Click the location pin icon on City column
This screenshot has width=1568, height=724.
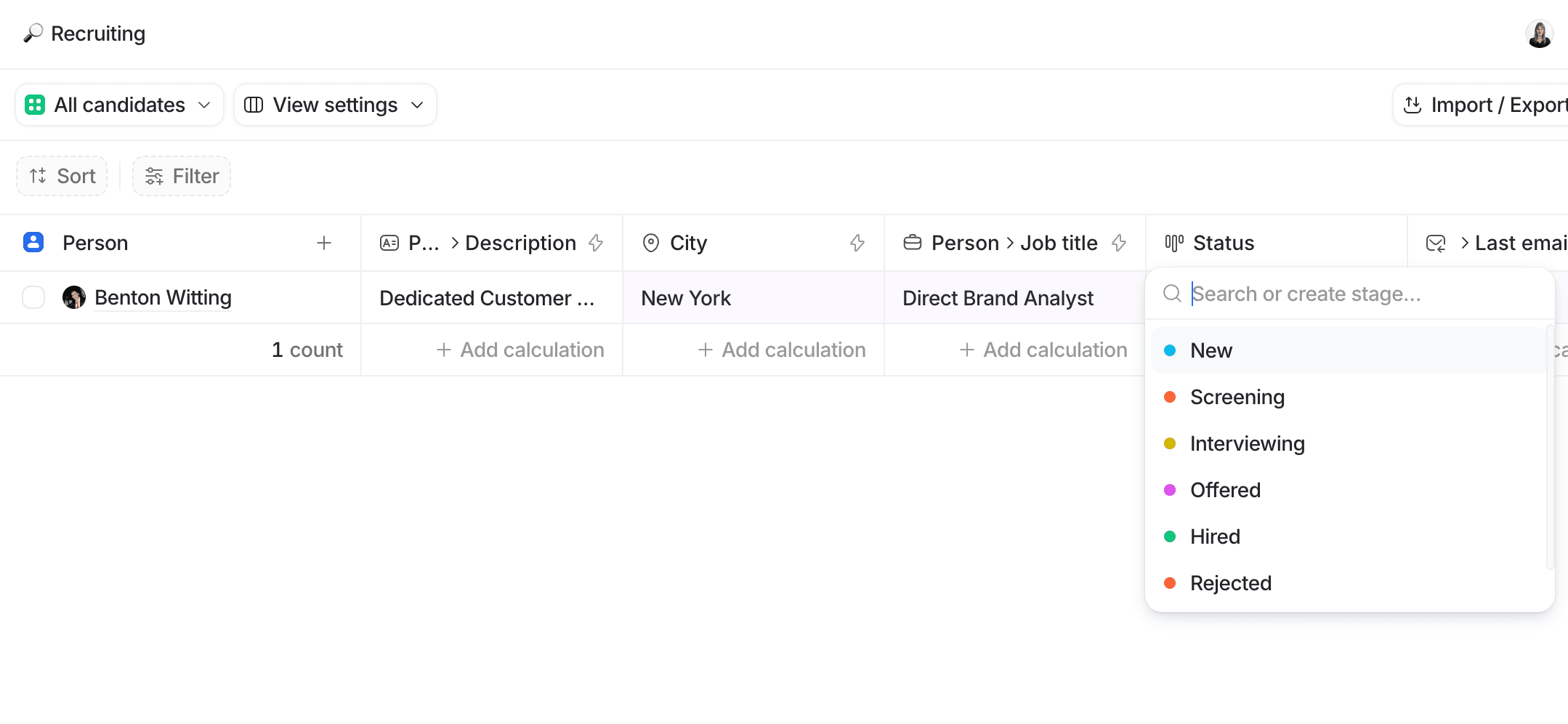click(650, 243)
